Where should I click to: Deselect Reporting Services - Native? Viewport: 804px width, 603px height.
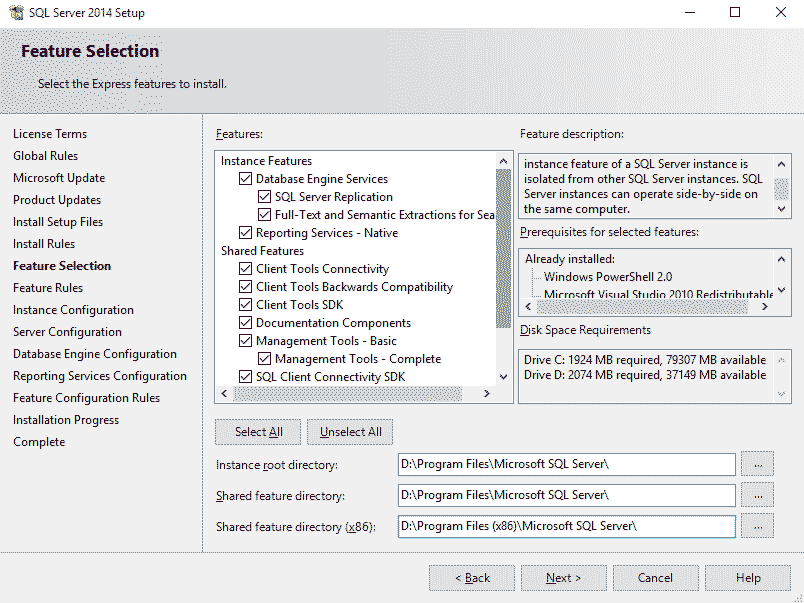(245, 232)
